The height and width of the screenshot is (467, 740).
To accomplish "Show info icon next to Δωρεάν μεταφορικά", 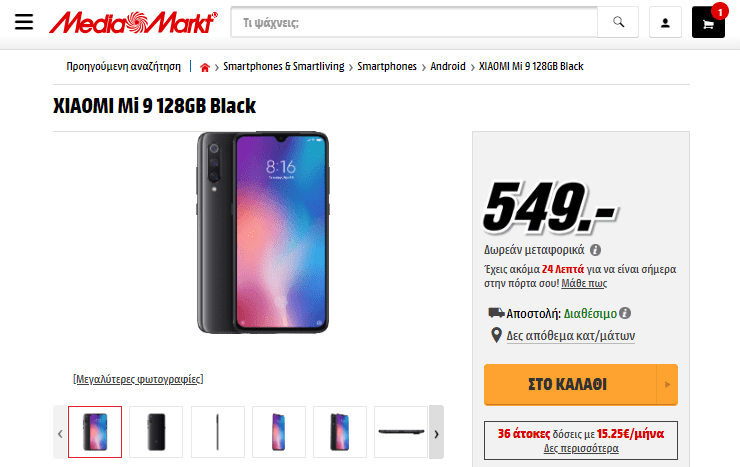I will click(596, 250).
